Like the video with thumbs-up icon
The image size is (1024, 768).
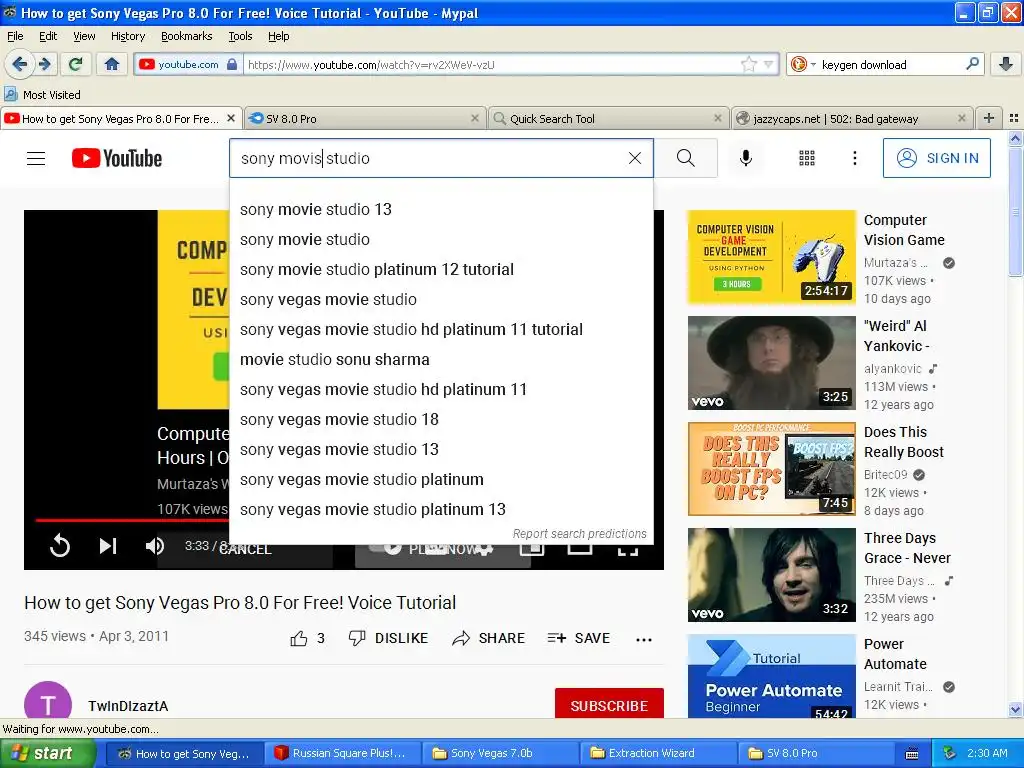298,638
